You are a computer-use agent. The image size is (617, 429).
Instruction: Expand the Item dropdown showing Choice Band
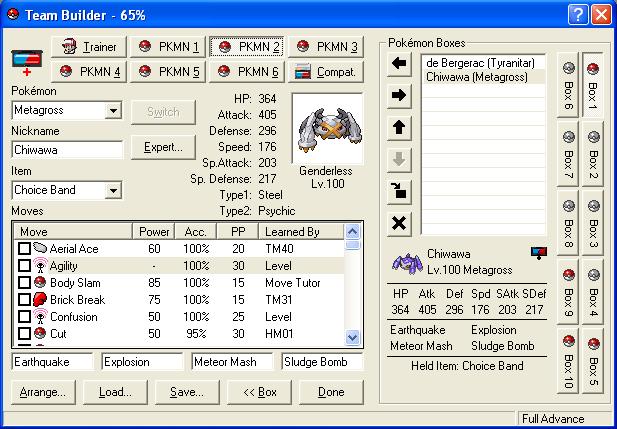point(113,190)
